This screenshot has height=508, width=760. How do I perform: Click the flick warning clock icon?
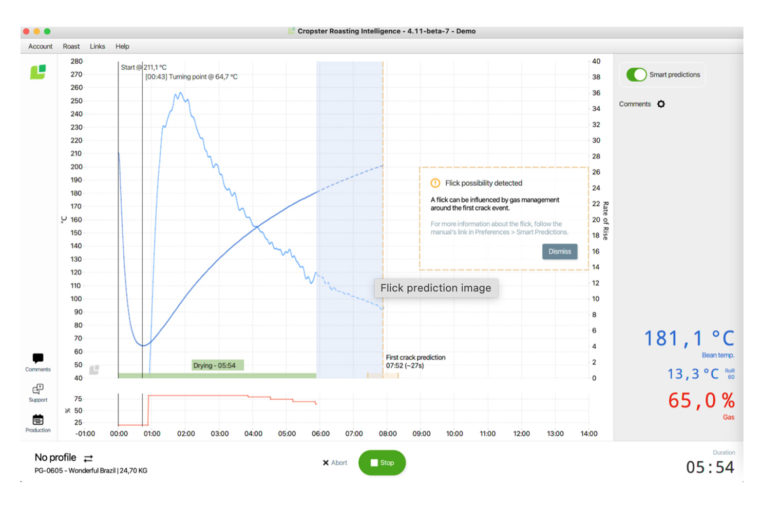(435, 183)
